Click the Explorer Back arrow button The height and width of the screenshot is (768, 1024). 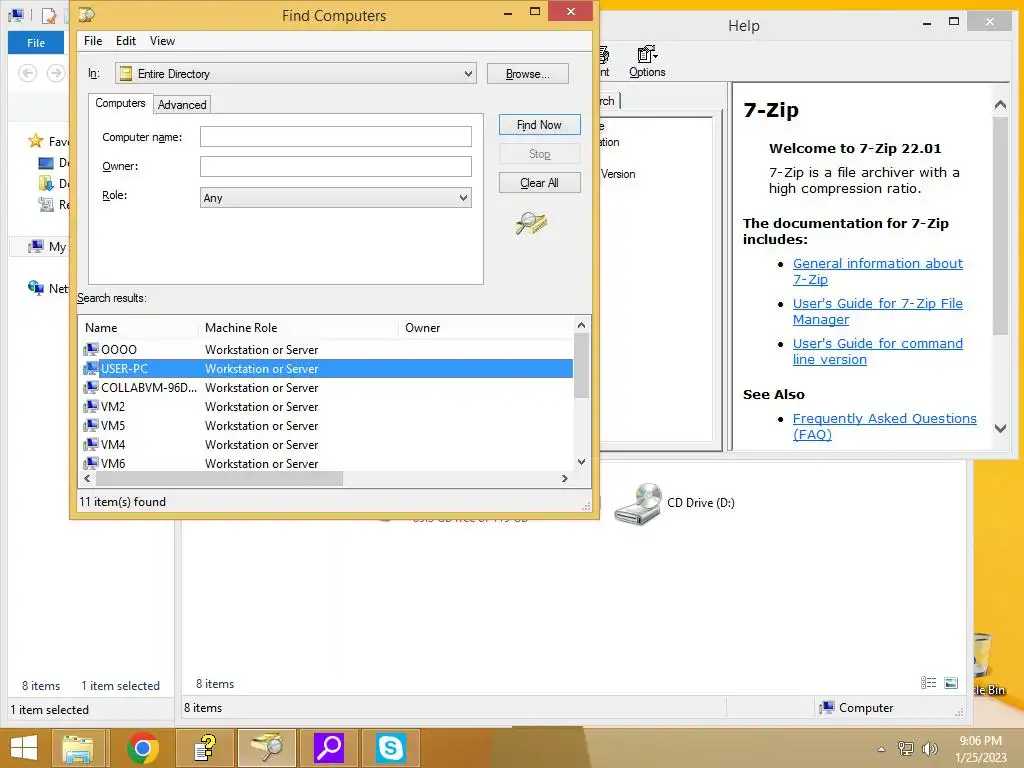pos(27,72)
